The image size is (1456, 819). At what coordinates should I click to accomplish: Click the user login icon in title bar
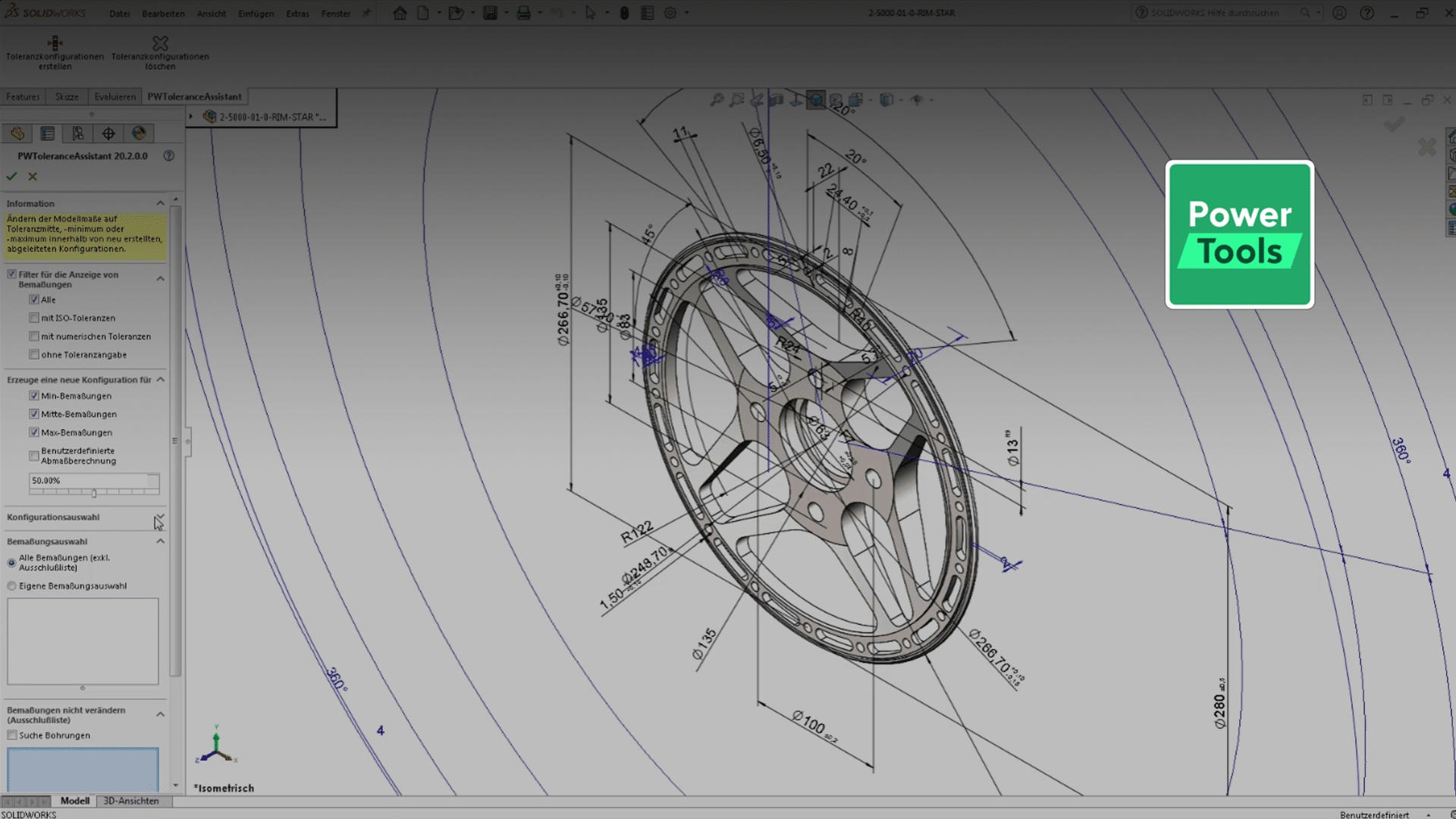[1339, 13]
